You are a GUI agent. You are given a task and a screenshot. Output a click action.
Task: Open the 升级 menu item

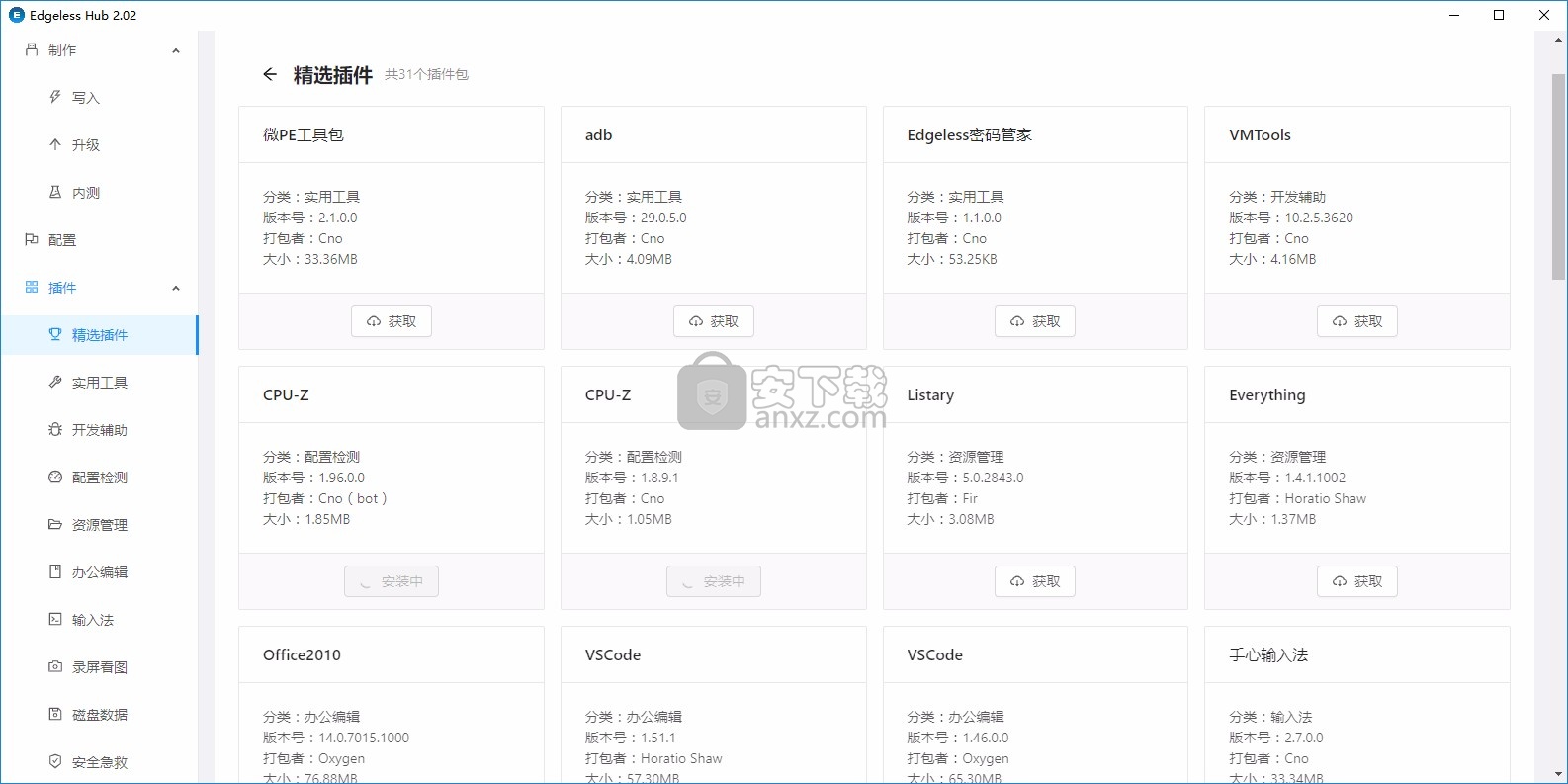[x=99, y=144]
